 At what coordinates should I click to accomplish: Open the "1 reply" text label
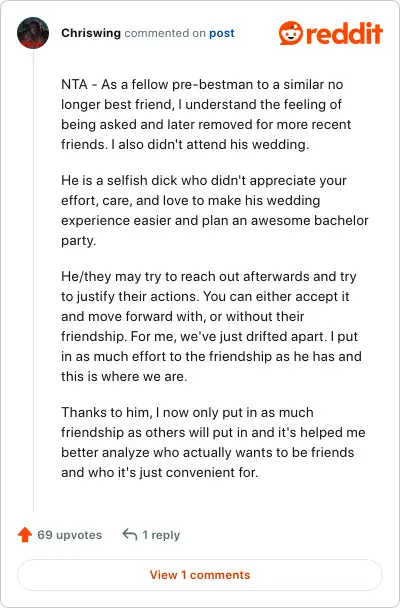click(161, 535)
